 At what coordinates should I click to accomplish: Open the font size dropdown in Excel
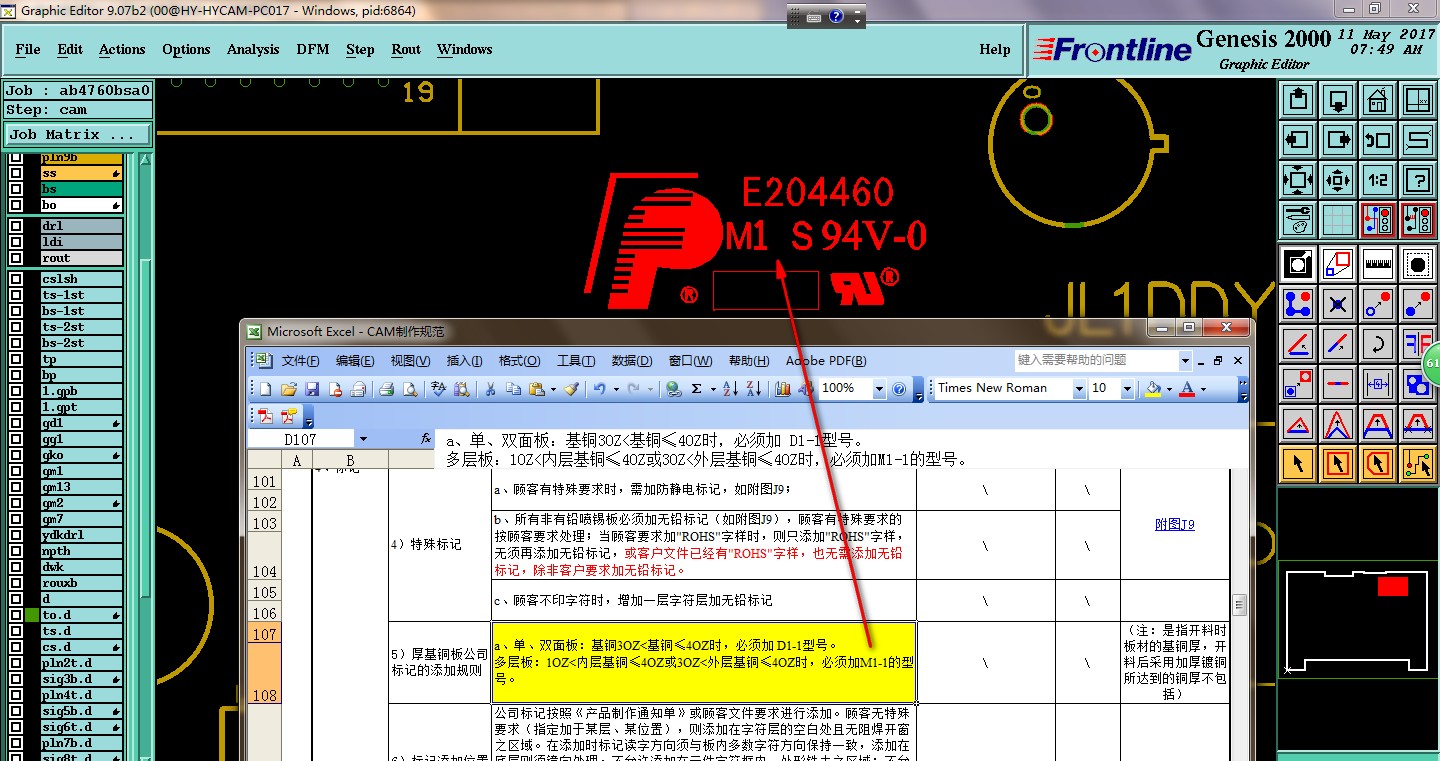[1127, 389]
